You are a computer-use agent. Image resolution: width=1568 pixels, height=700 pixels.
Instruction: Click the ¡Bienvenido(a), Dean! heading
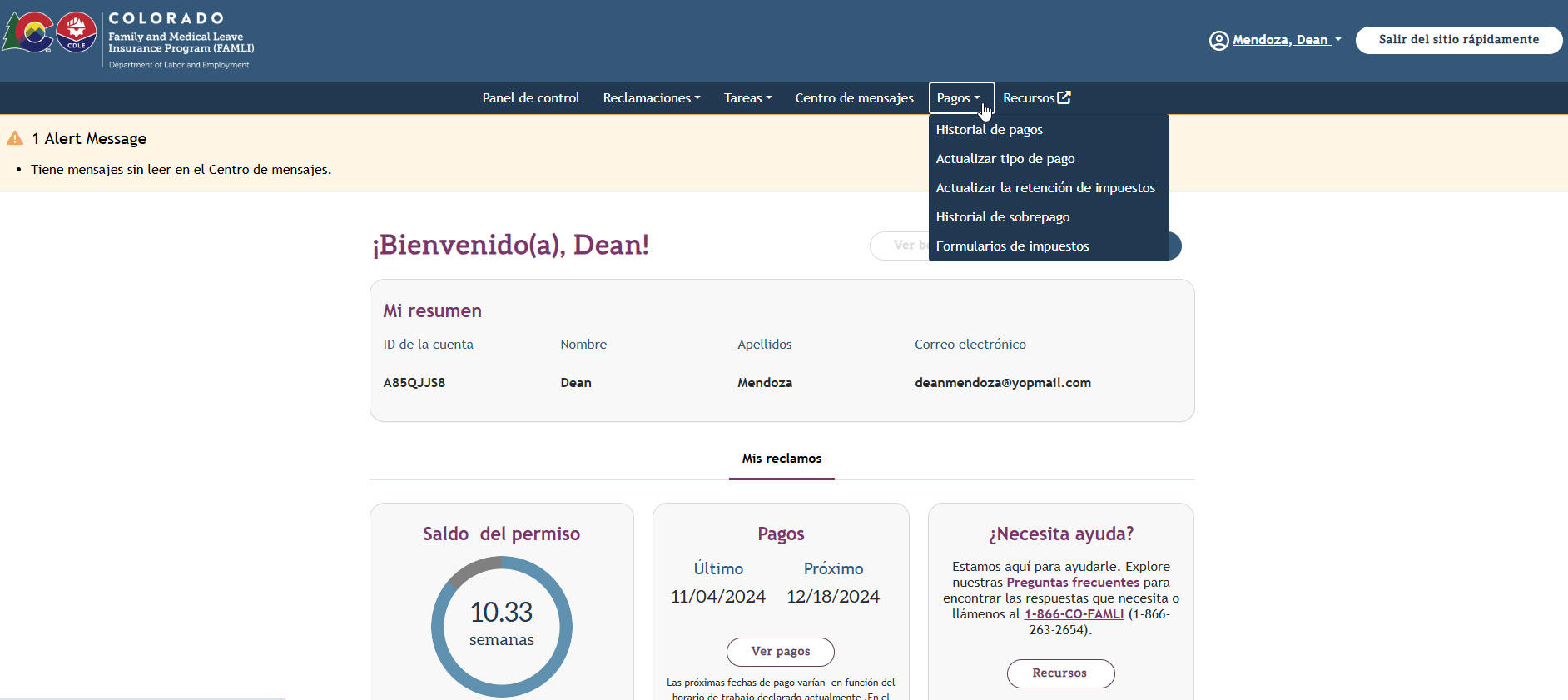(x=510, y=246)
